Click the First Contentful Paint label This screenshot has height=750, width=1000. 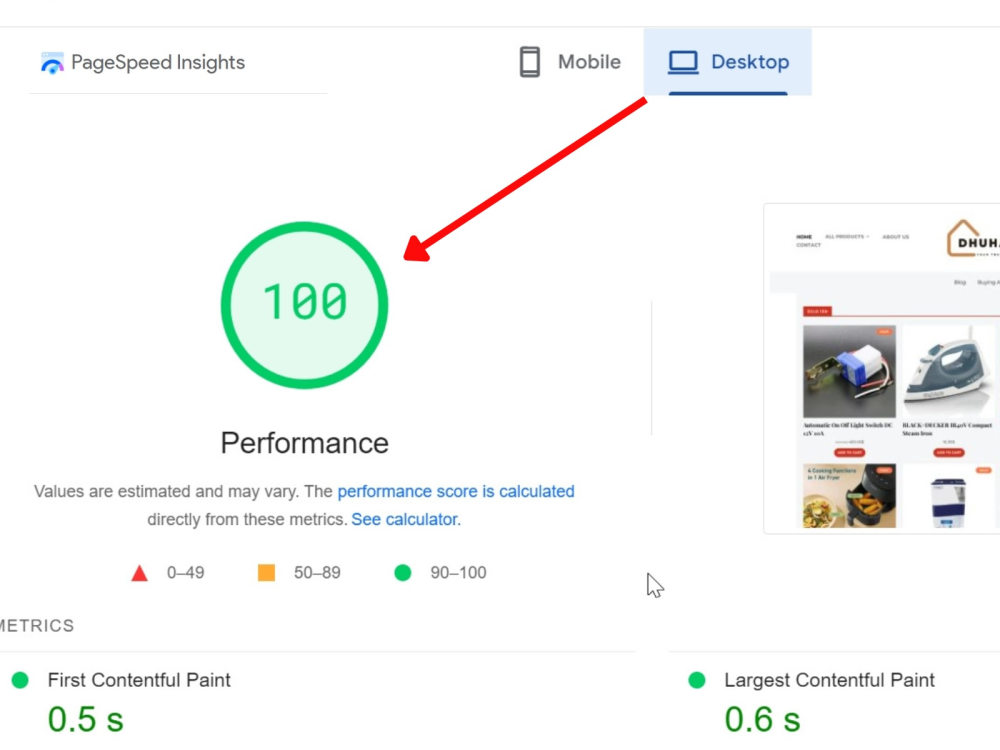[x=139, y=680]
